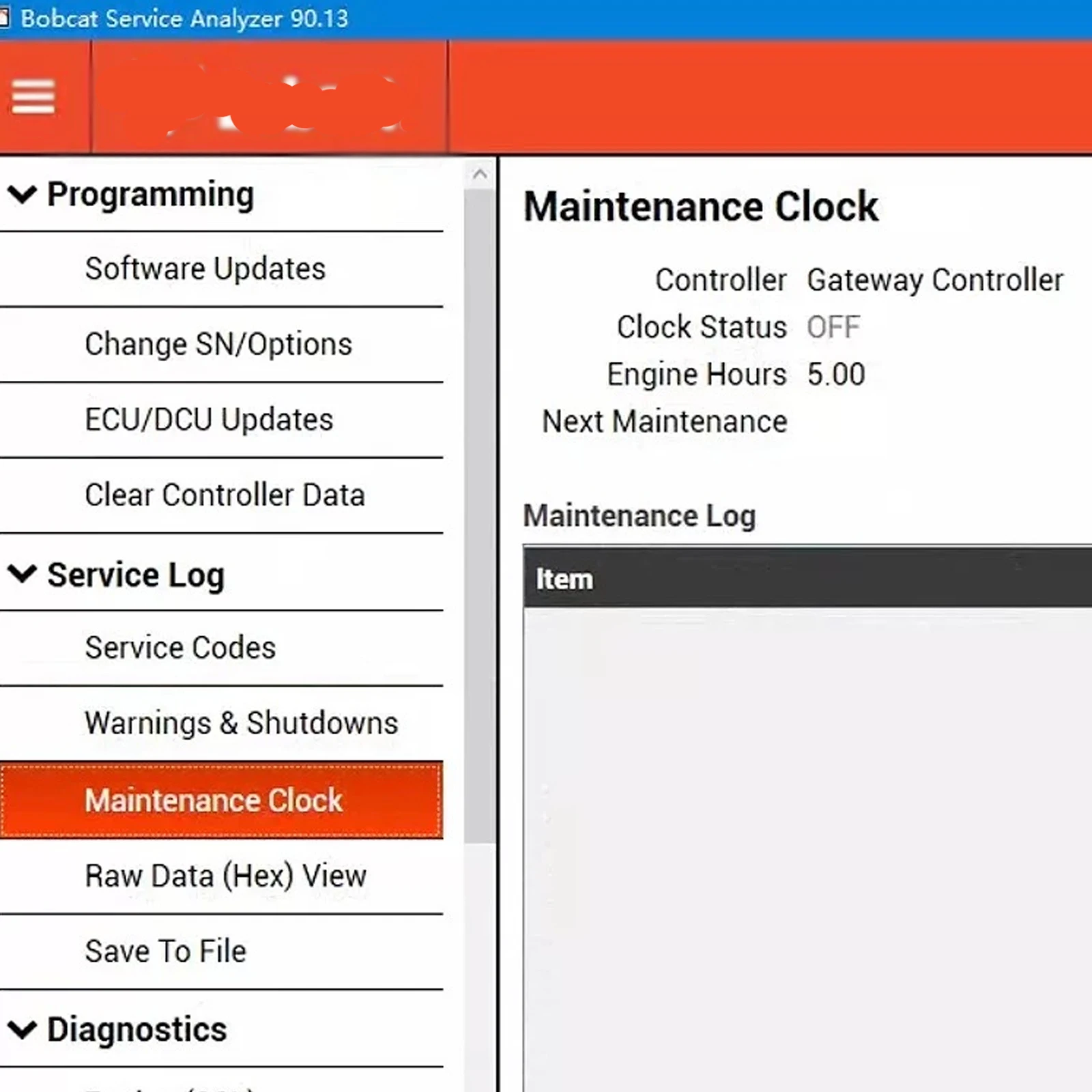Open Software Updates
This screenshot has height=1092, width=1092.
coord(221,269)
